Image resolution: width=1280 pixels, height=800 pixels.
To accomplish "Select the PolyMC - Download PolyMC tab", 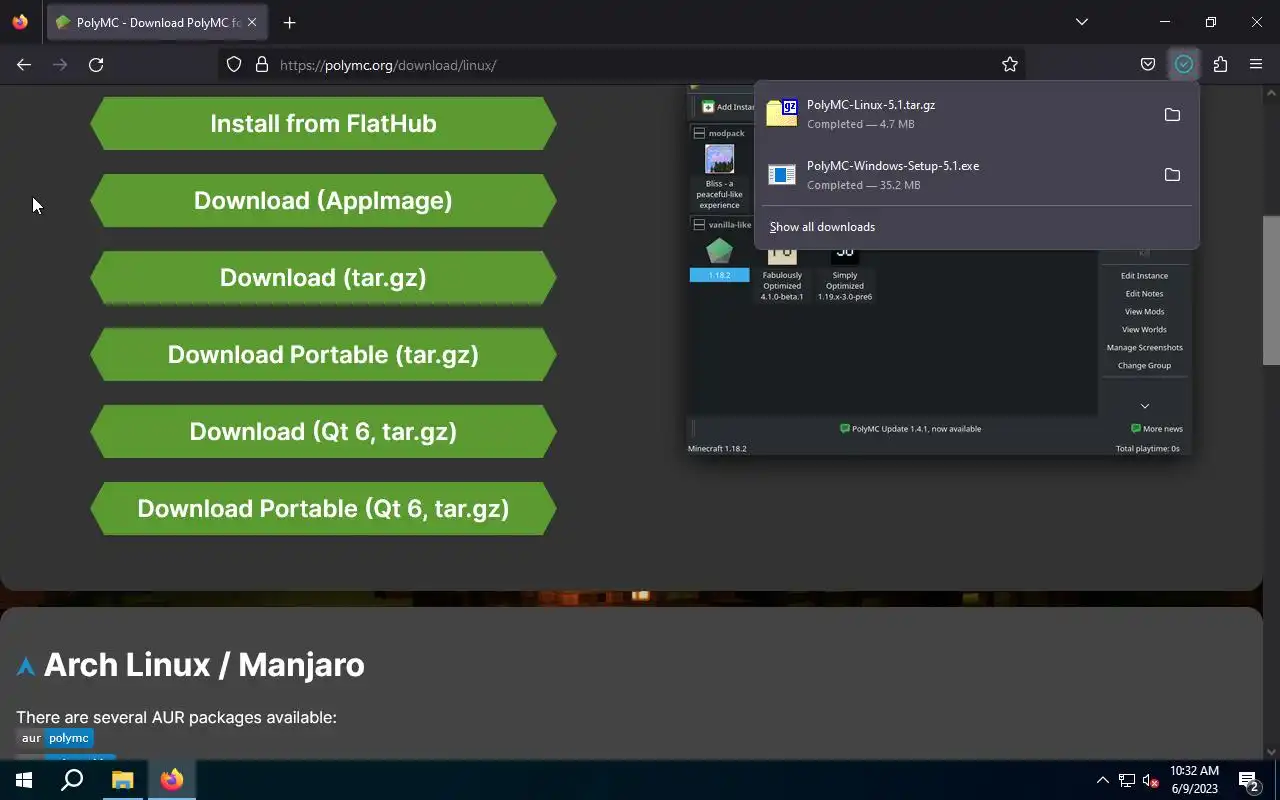I will pyautogui.click(x=158, y=22).
